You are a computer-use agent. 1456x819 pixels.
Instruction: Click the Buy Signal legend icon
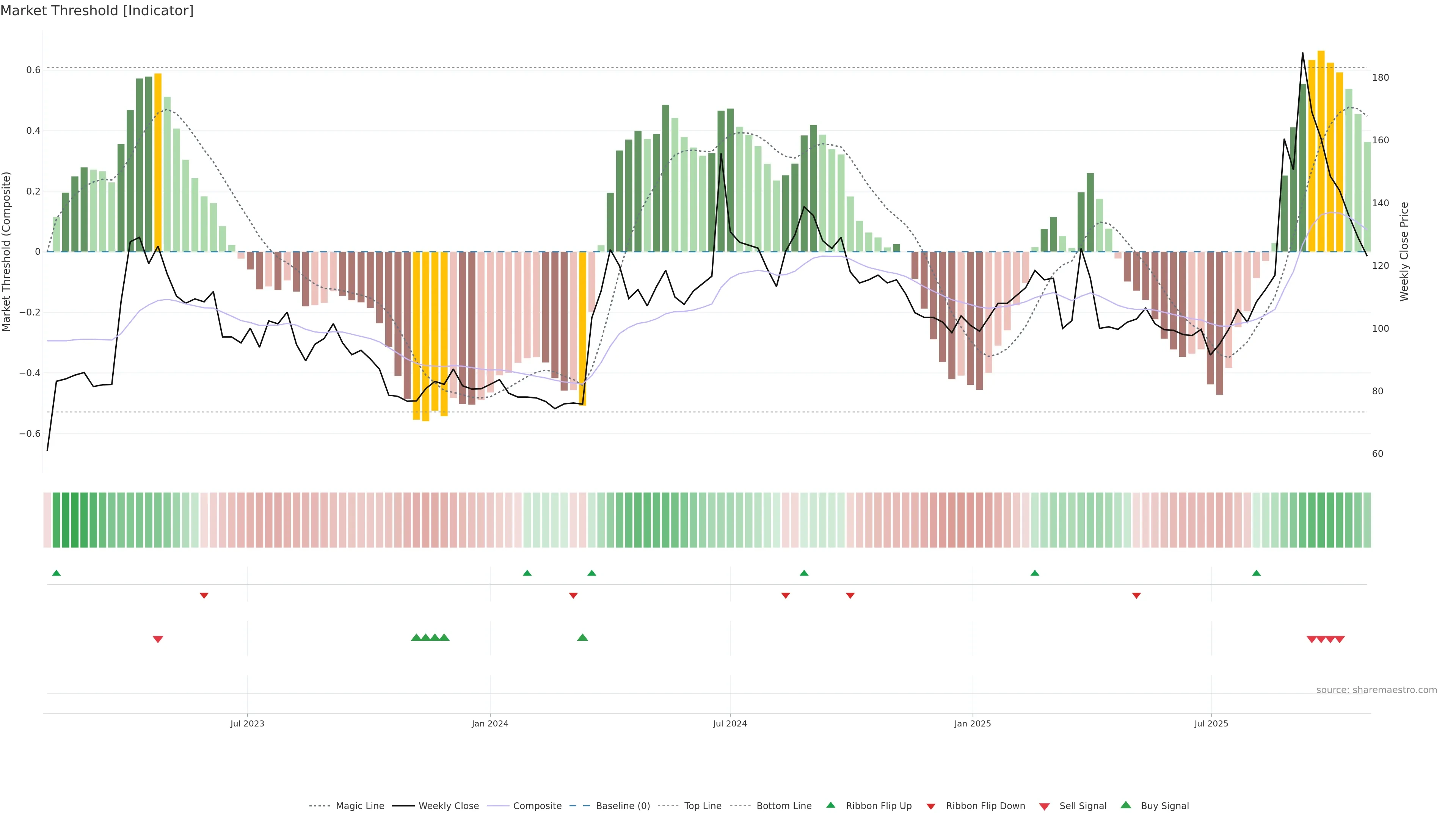1126,805
